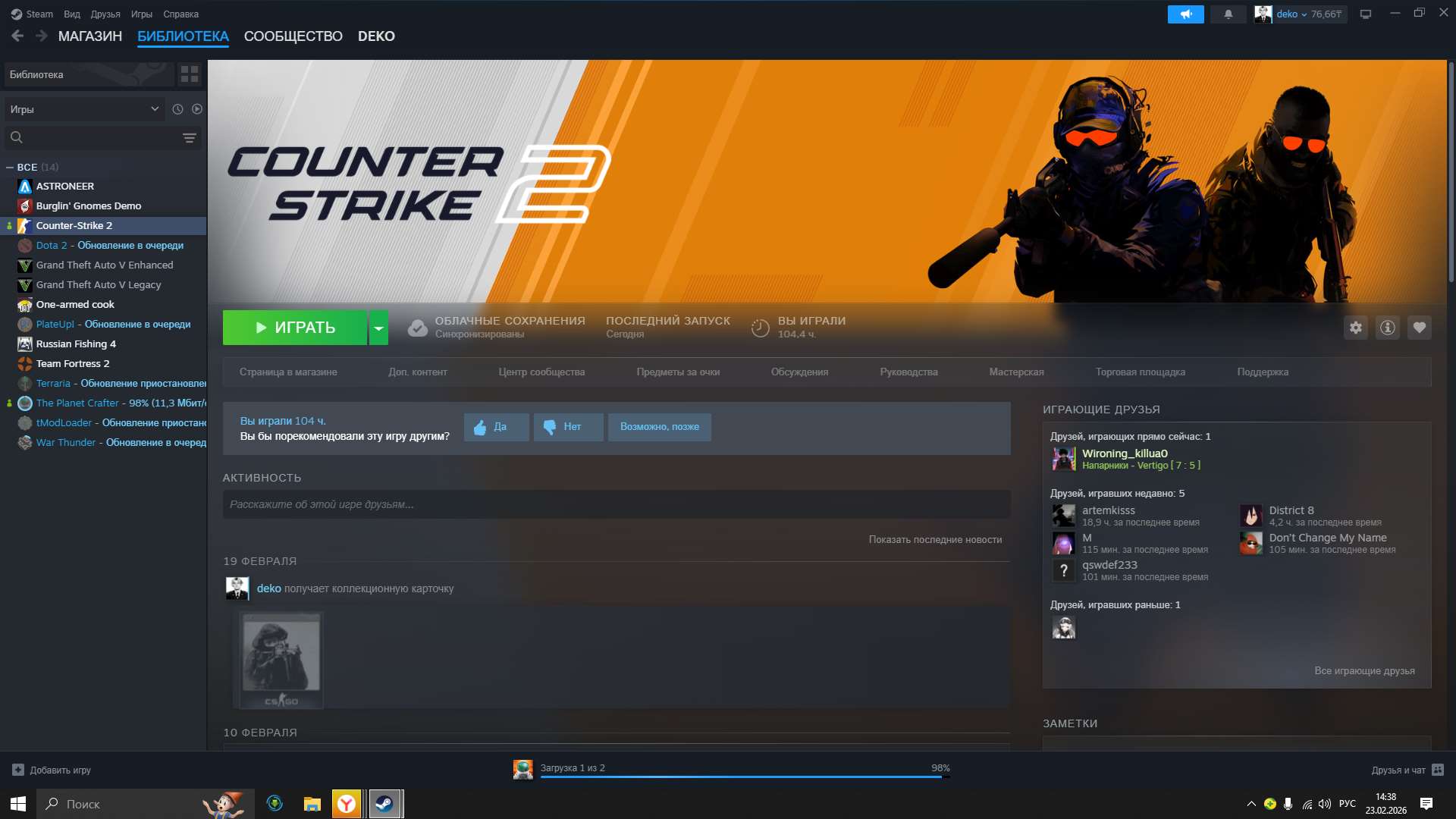The image size is (1456, 819).
Task: Switch to the Мастерская tab
Action: (1015, 372)
